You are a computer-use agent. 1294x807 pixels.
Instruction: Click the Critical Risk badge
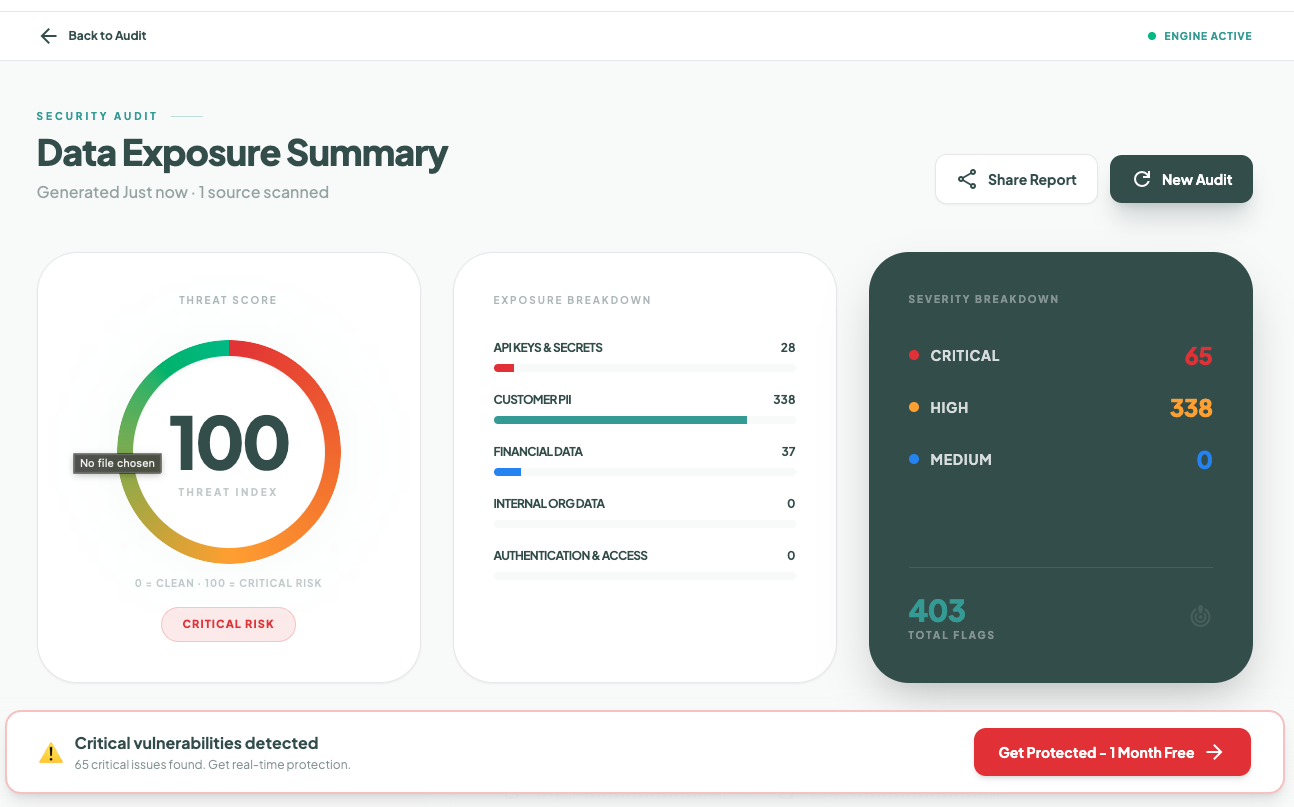coord(228,624)
